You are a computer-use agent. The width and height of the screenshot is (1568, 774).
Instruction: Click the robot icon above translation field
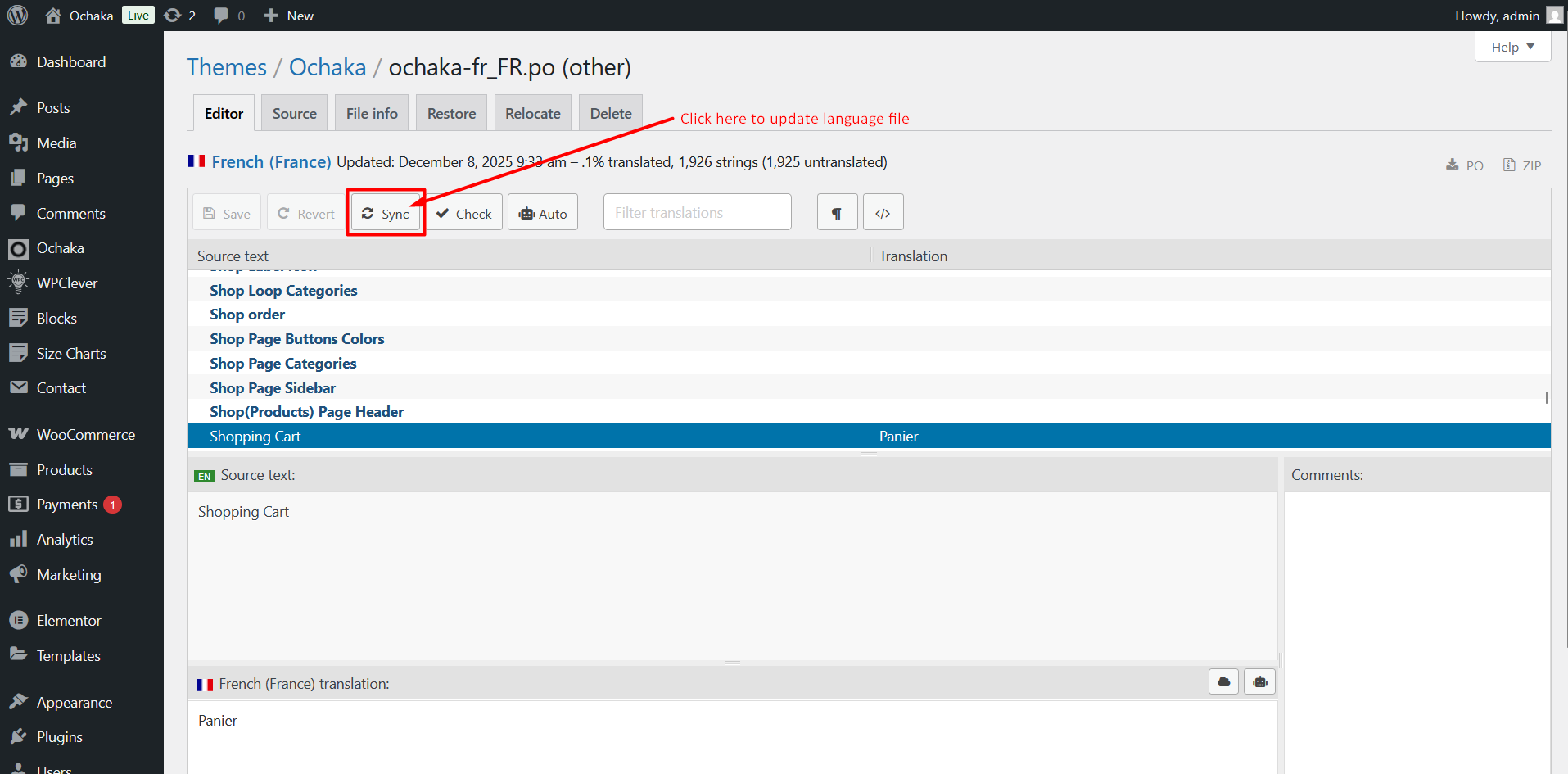click(1259, 681)
